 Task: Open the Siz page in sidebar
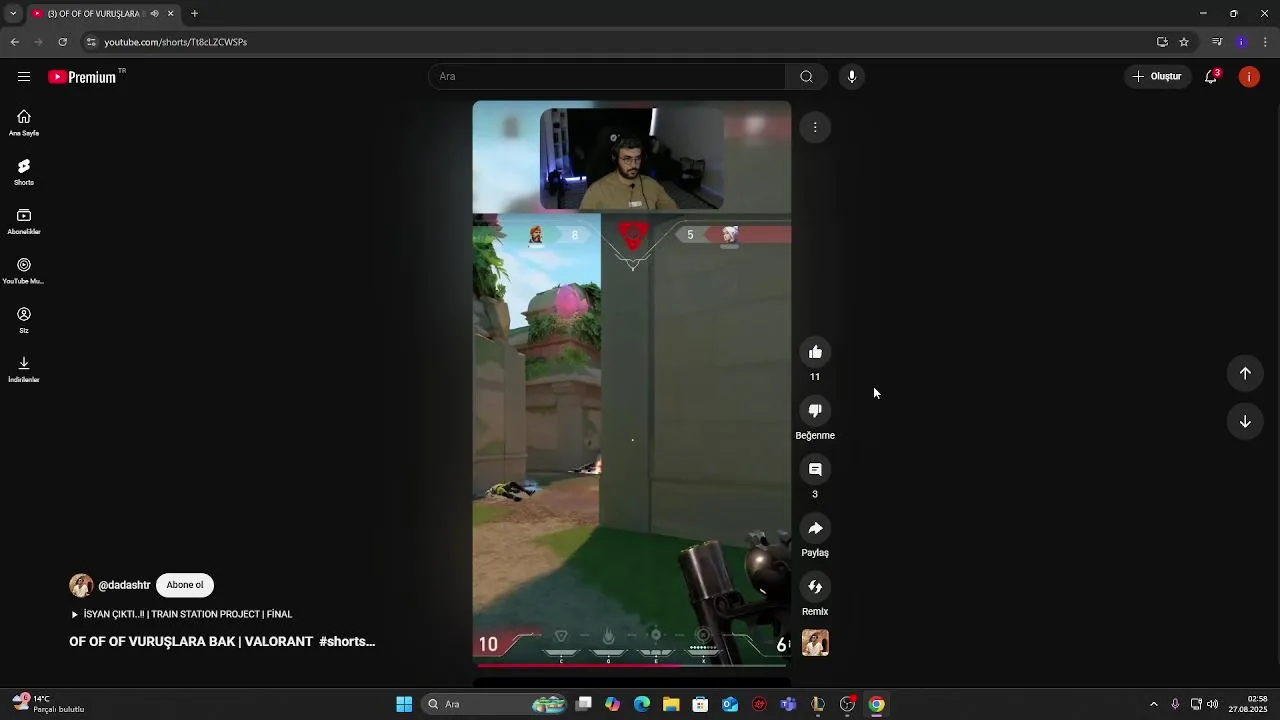click(x=24, y=320)
